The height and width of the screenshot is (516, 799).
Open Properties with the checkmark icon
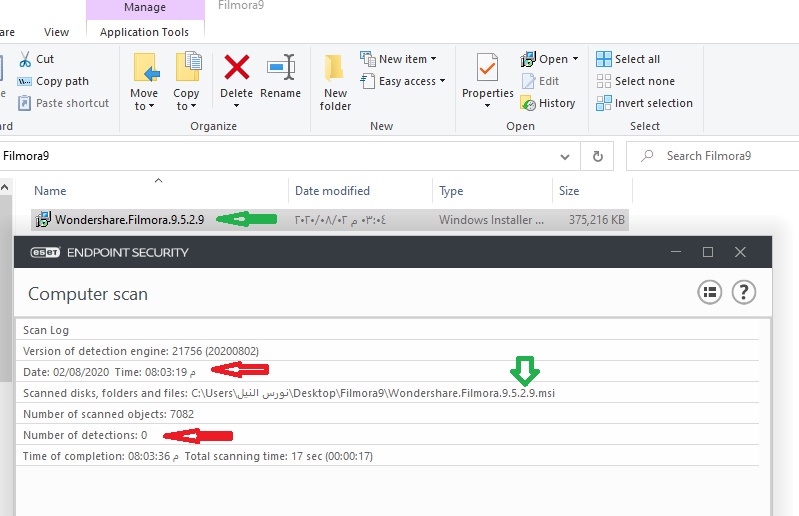[487, 68]
